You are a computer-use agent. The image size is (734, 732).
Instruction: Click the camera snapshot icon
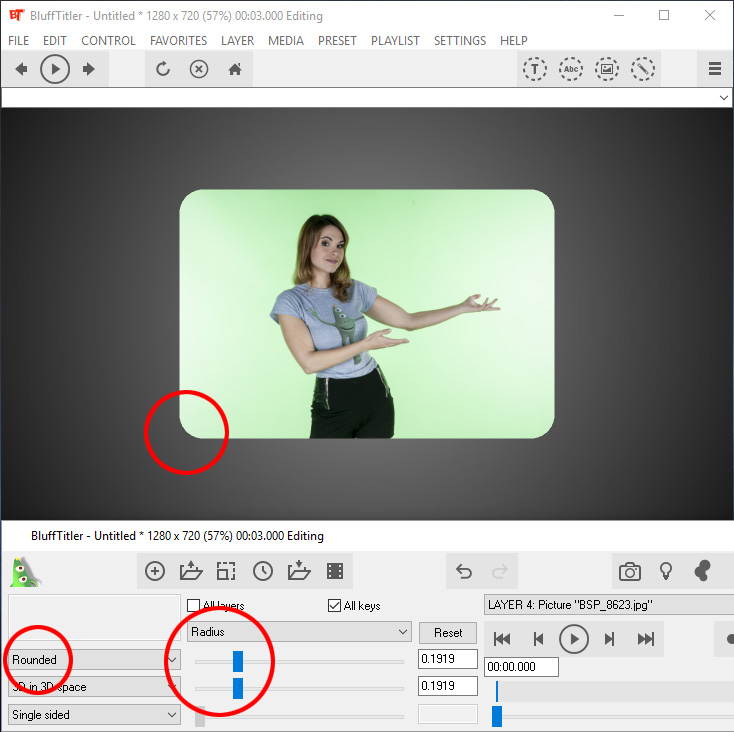[630, 572]
